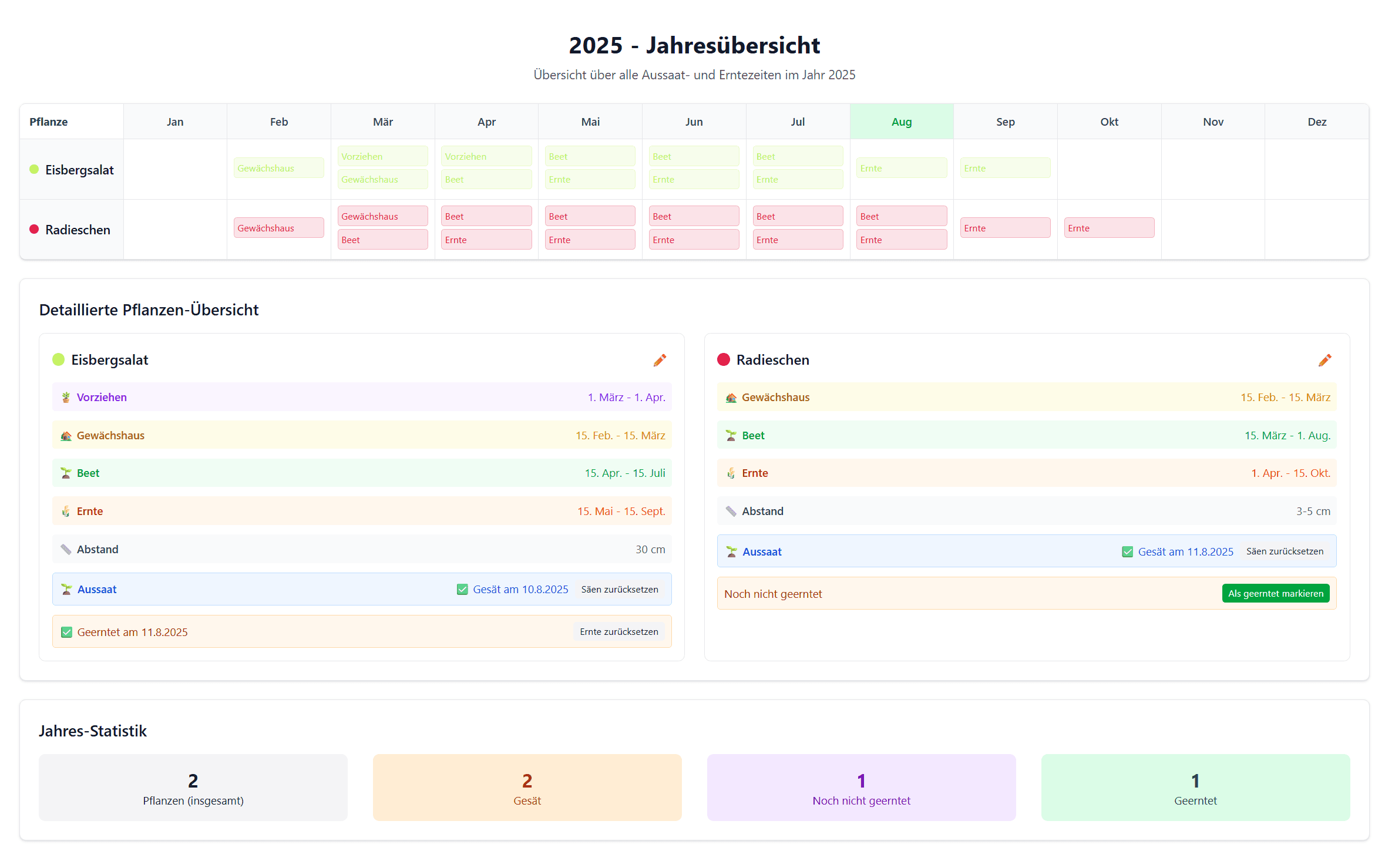The width and height of the screenshot is (1385, 868).
Task: Click the green dot next to Eisbergsalat
Action: pos(58,359)
